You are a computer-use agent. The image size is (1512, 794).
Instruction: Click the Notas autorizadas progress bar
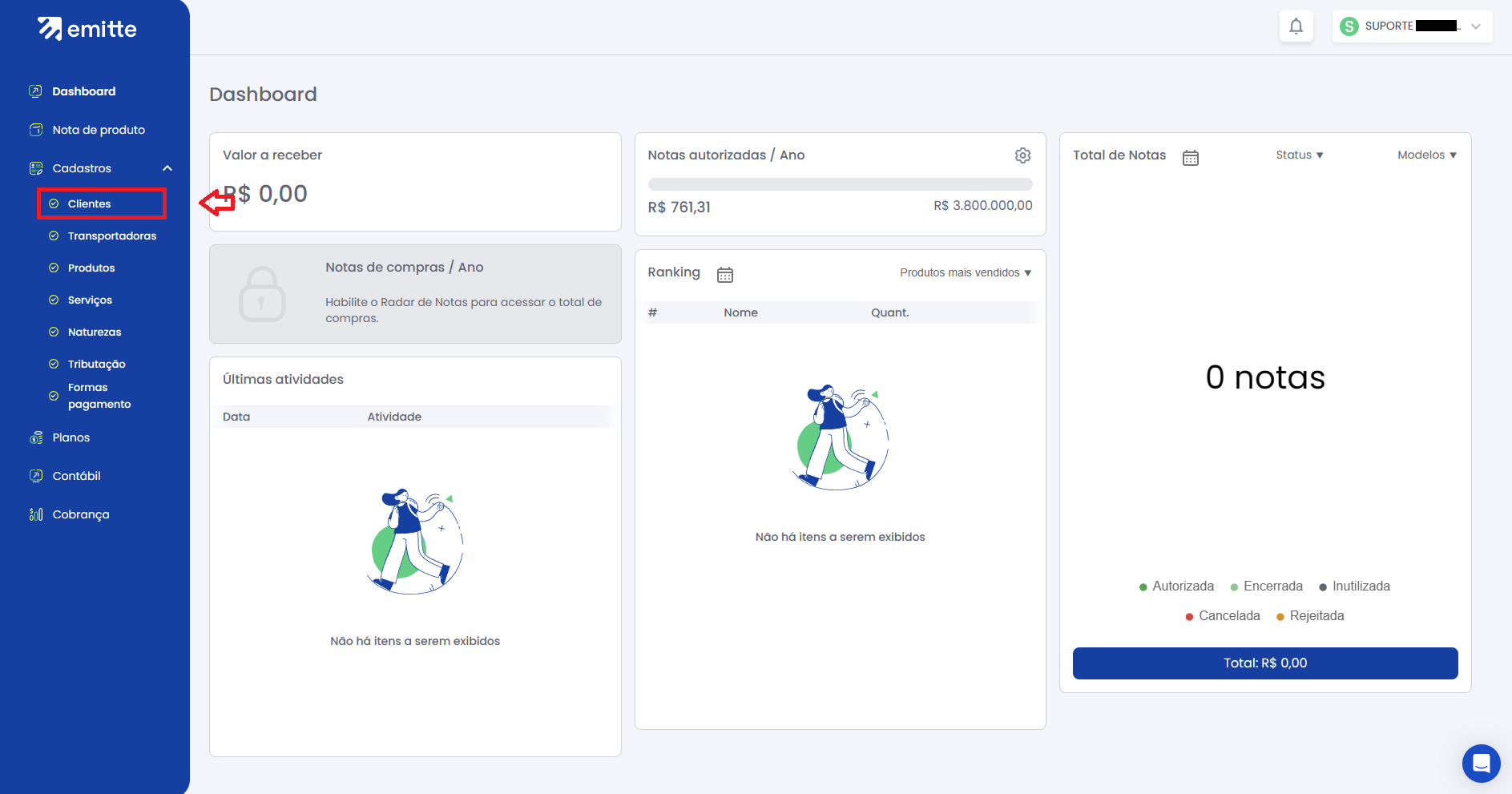pyautogui.click(x=840, y=184)
